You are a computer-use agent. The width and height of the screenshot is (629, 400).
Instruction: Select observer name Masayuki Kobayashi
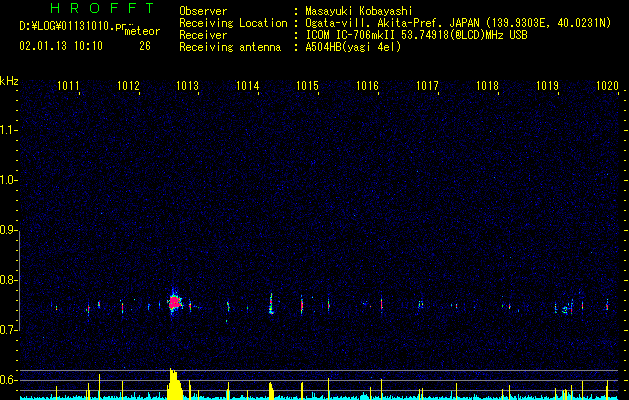pyautogui.click(x=359, y=11)
